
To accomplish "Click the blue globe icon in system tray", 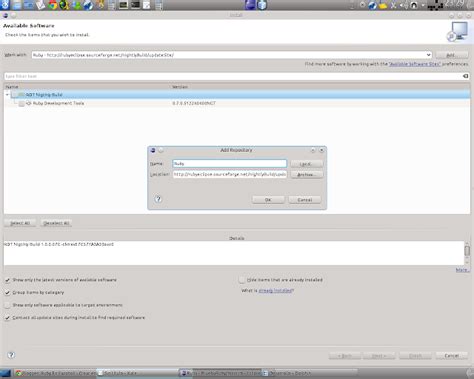I will pyautogui.click(x=373, y=5).
